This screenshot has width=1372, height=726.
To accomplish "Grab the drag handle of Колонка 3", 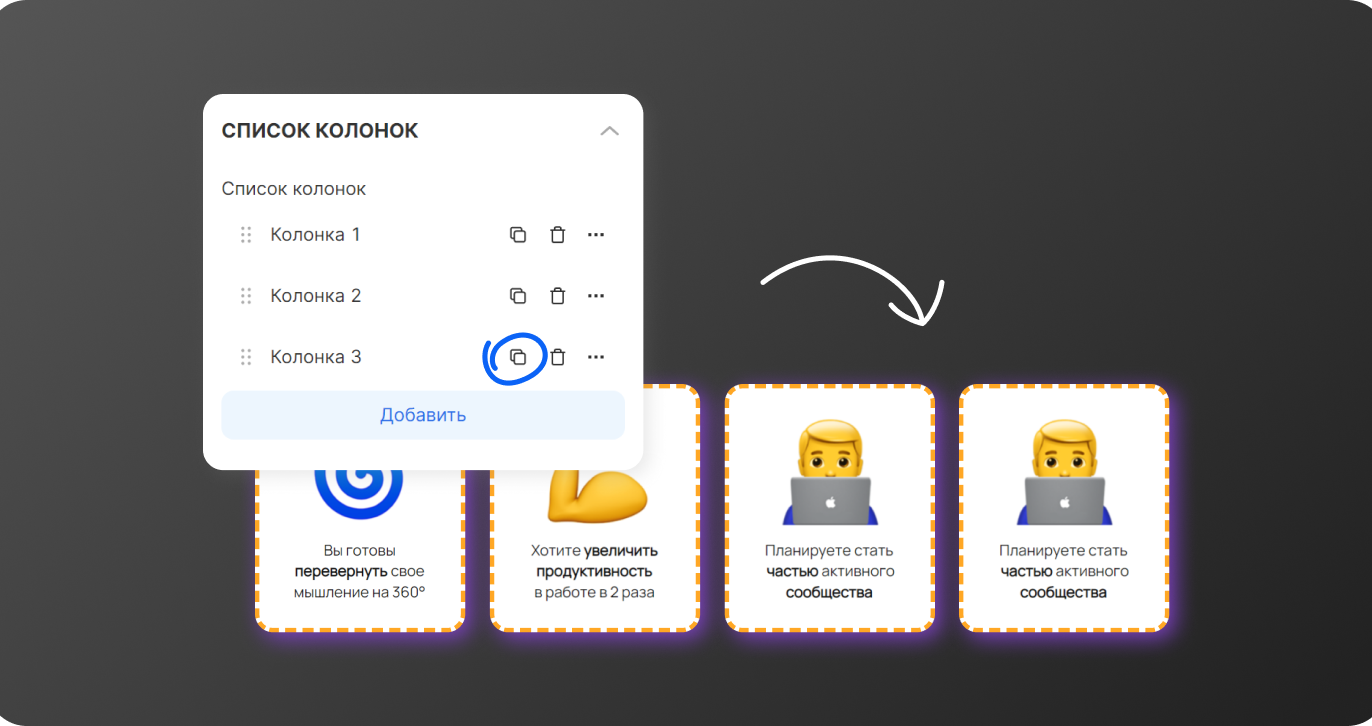I will click(246, 357).
